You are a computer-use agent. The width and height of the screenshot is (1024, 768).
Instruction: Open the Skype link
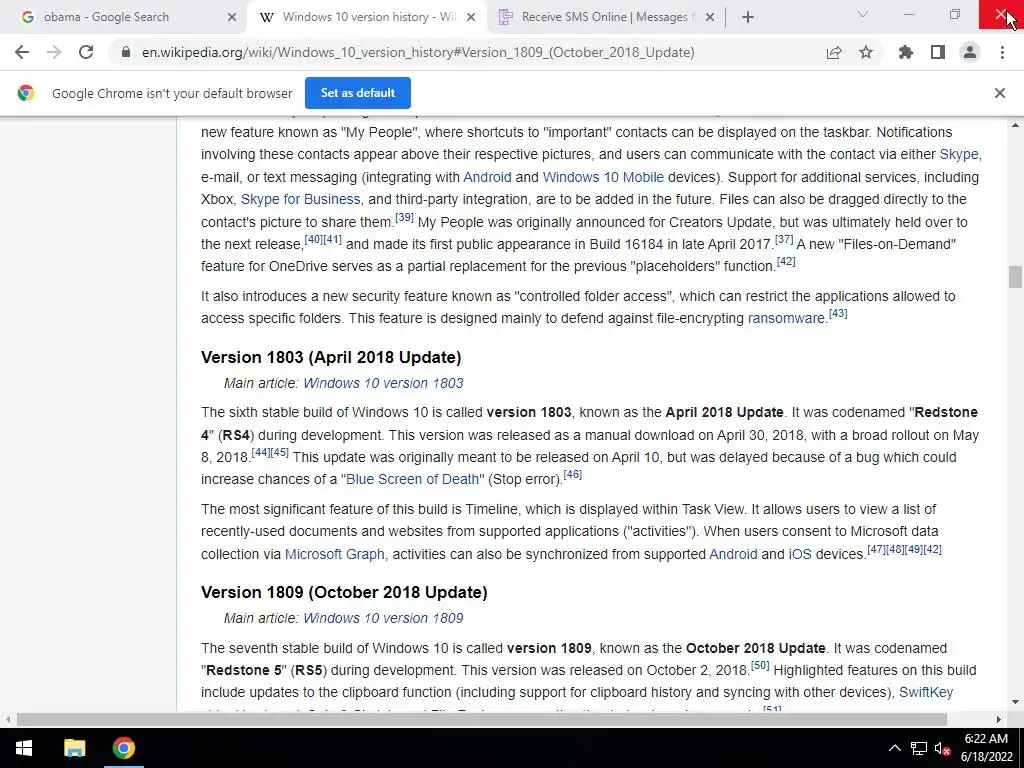tap(959, 154)
